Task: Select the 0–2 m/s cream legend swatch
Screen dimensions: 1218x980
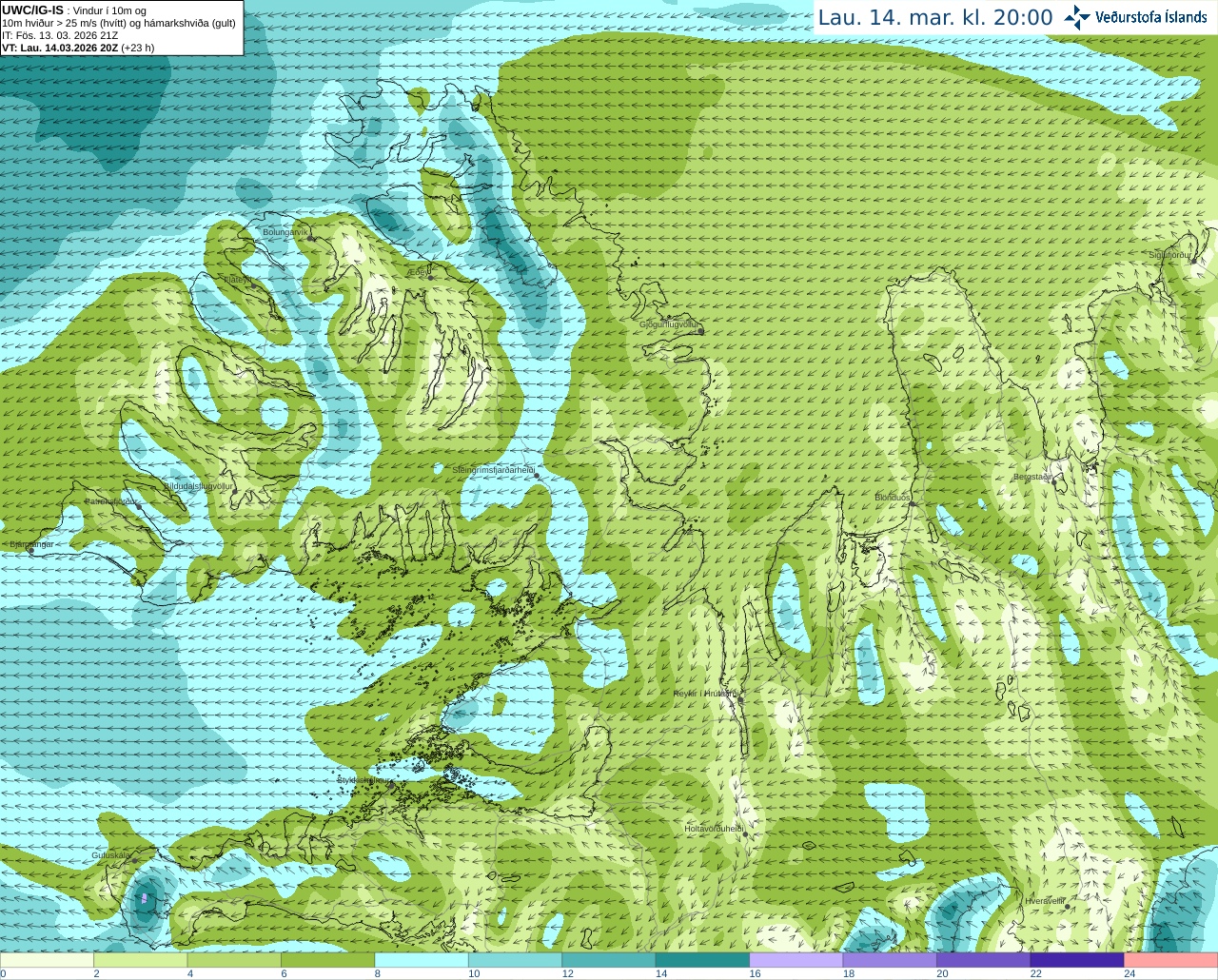Action: pyautogui.click(x=47, y=959)
